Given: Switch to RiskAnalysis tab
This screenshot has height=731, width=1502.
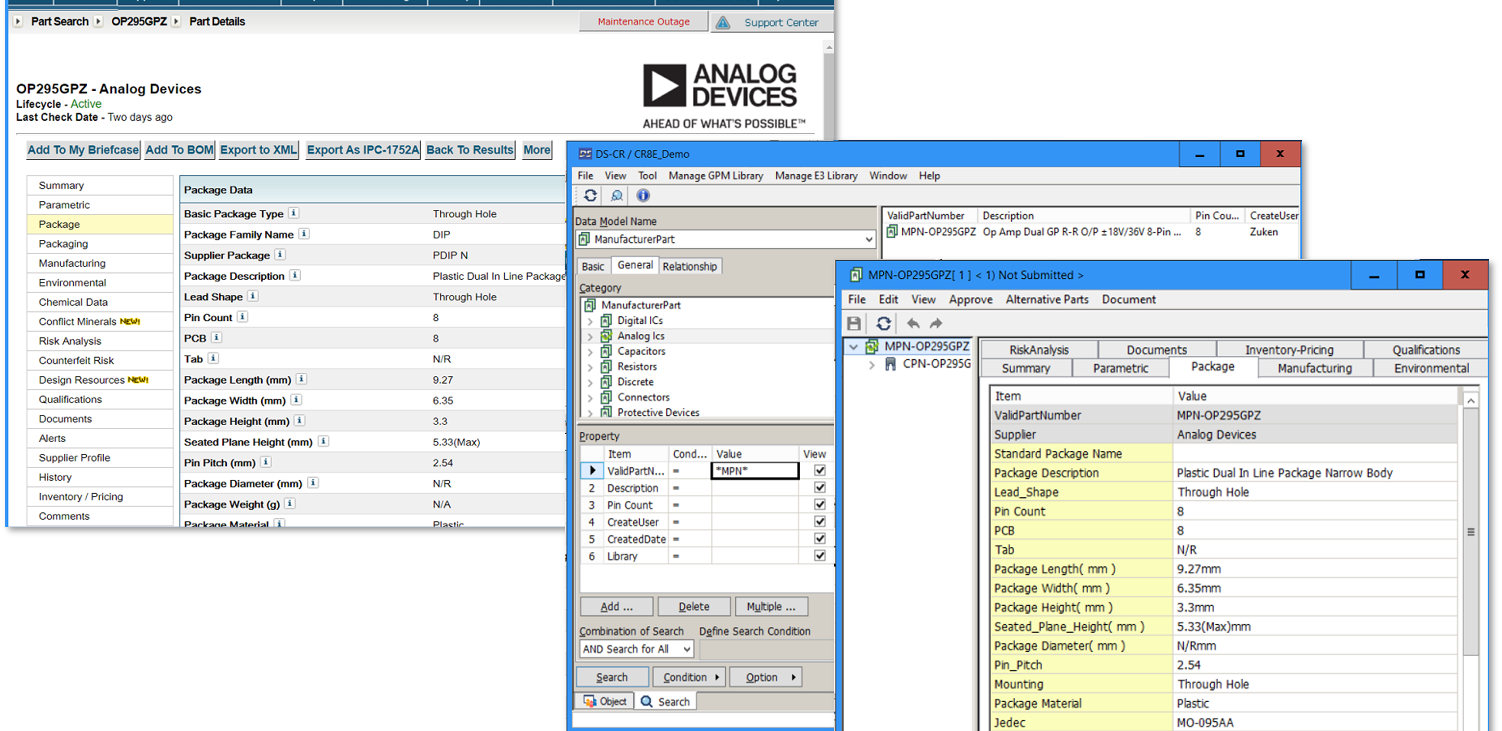Looking at the screenshot, I should [x=1039, y=350].
